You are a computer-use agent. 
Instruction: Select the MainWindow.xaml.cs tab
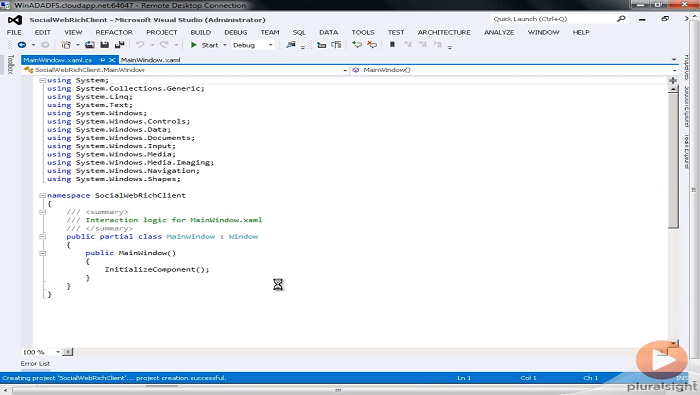click(58, 60)
